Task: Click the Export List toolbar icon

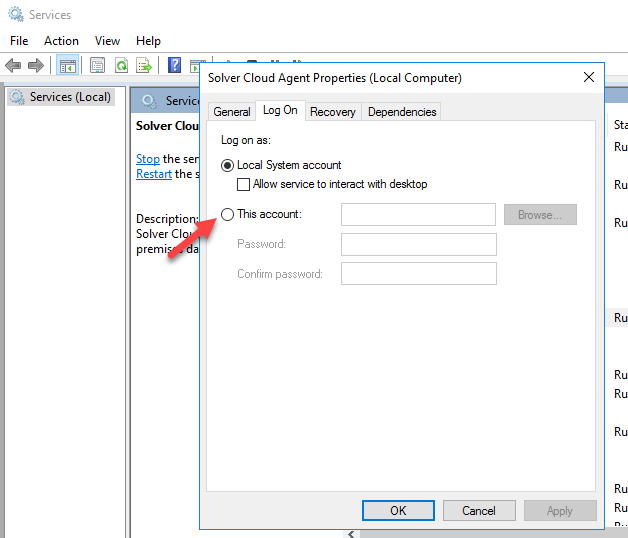Action: pos(144,66)
